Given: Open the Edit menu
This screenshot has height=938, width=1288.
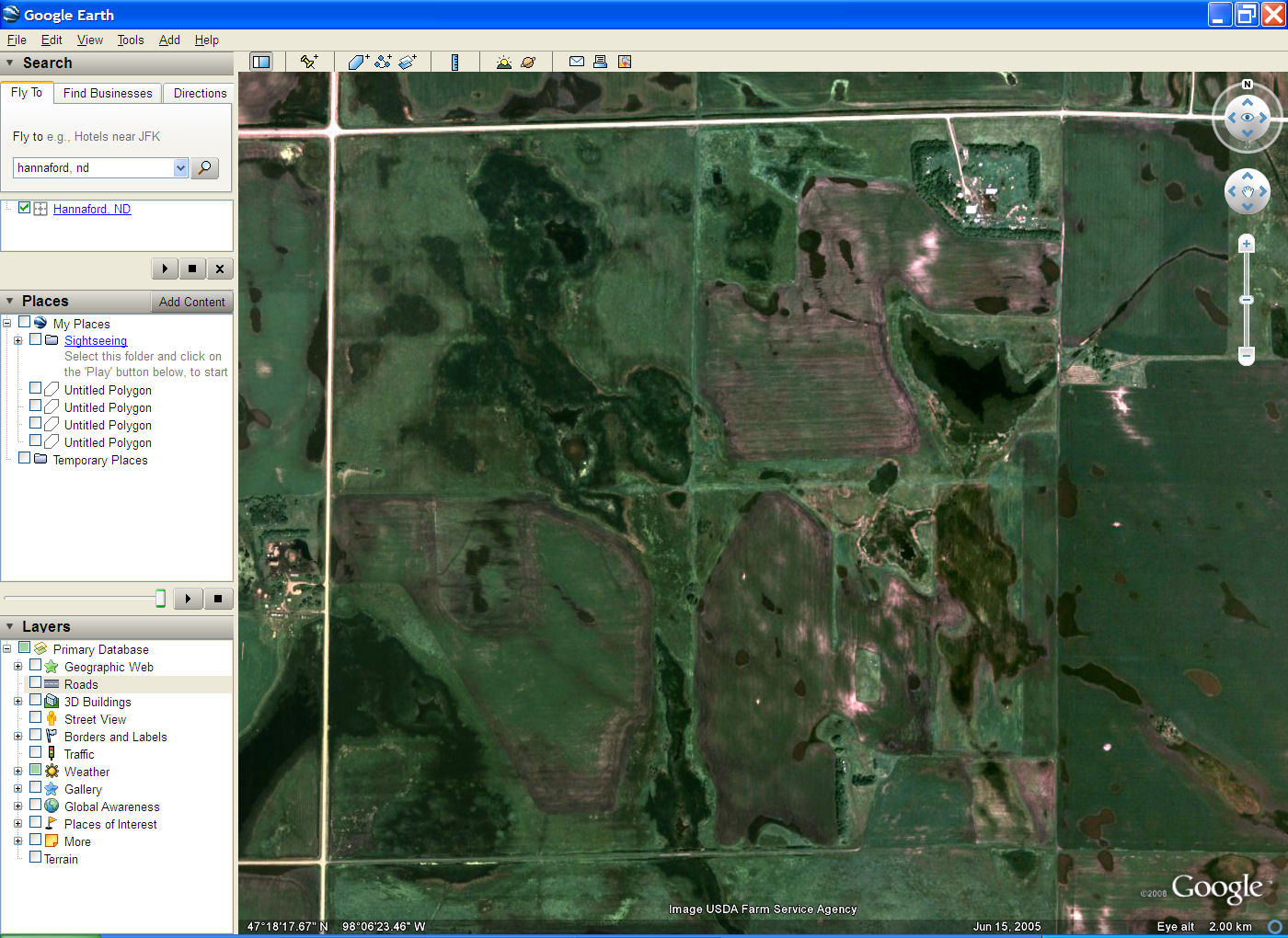Looking at the screenshot, I should [x=52, y=40].
